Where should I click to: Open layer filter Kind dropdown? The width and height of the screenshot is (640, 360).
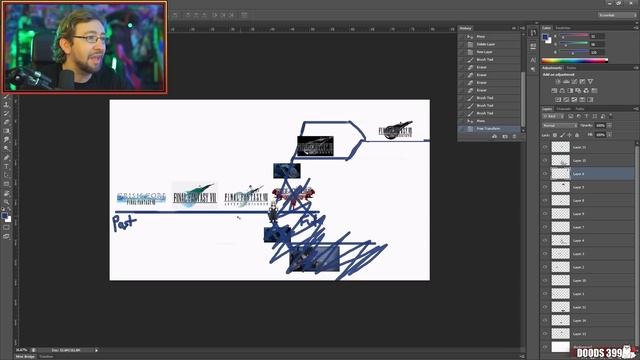click(554, 116)
